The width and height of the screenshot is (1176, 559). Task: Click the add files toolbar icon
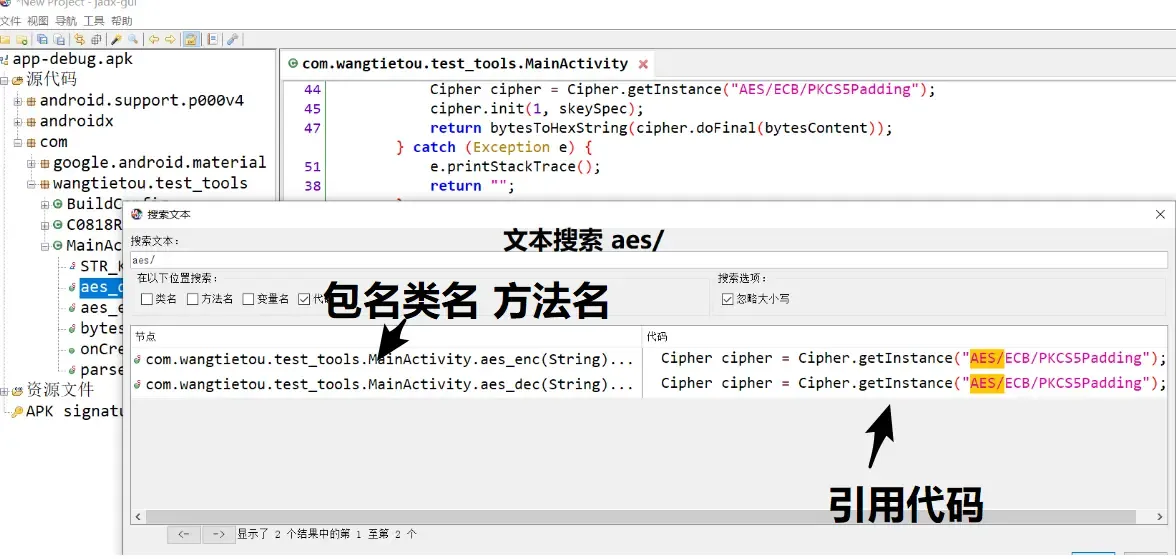(22, 39)
